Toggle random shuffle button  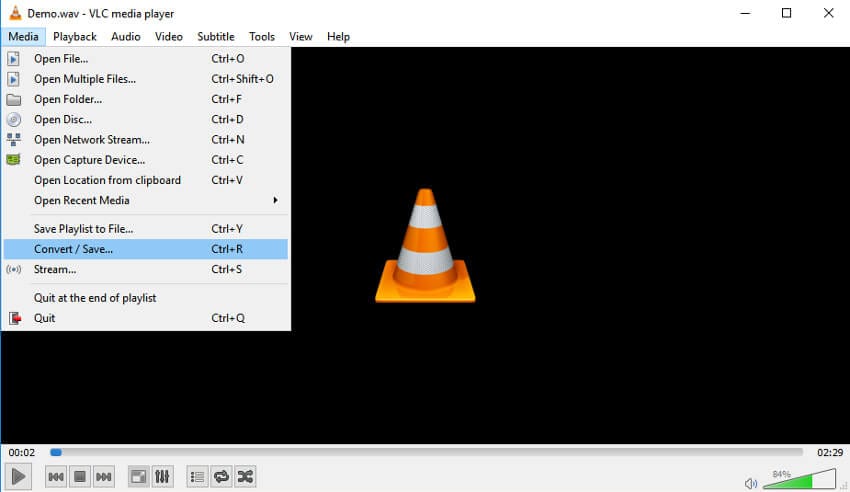(245, 477)
